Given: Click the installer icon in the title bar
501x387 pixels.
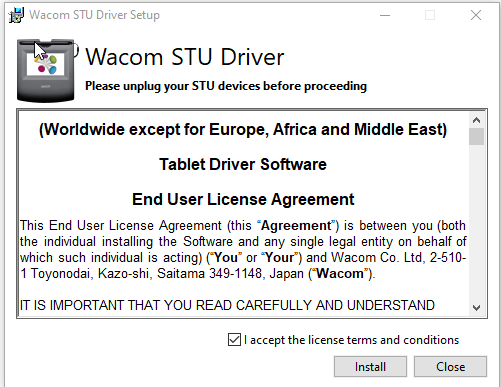Looking at the screenshot, I should pyautogui.click(x=16, y=15).
